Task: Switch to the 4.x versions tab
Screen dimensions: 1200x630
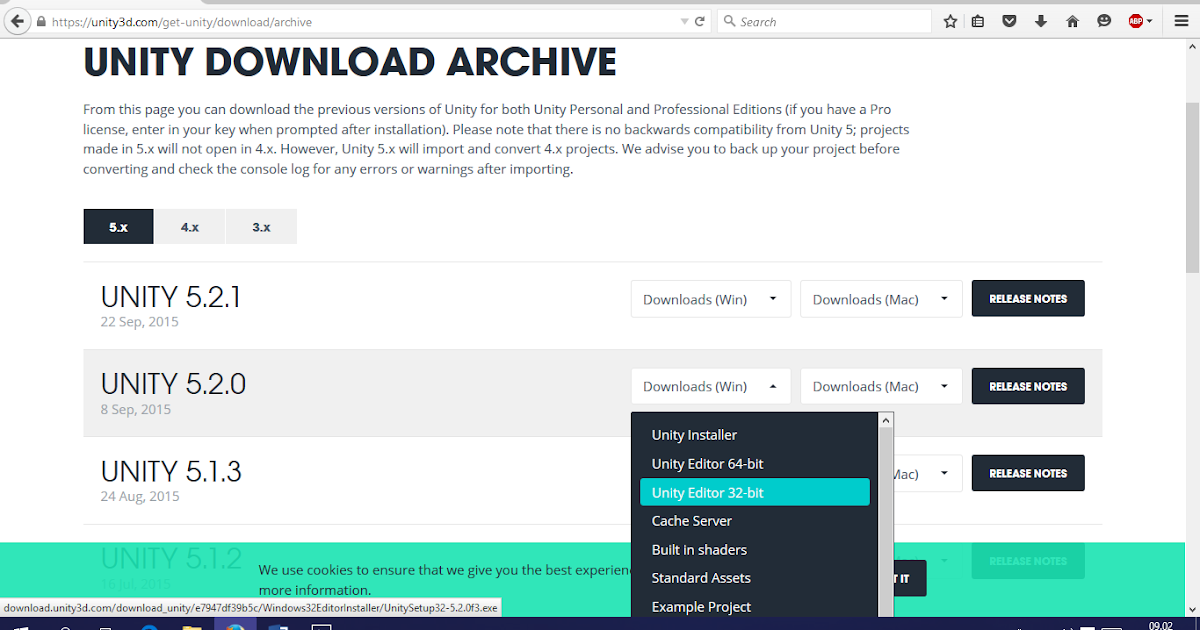Action: [x=190, y=227]
